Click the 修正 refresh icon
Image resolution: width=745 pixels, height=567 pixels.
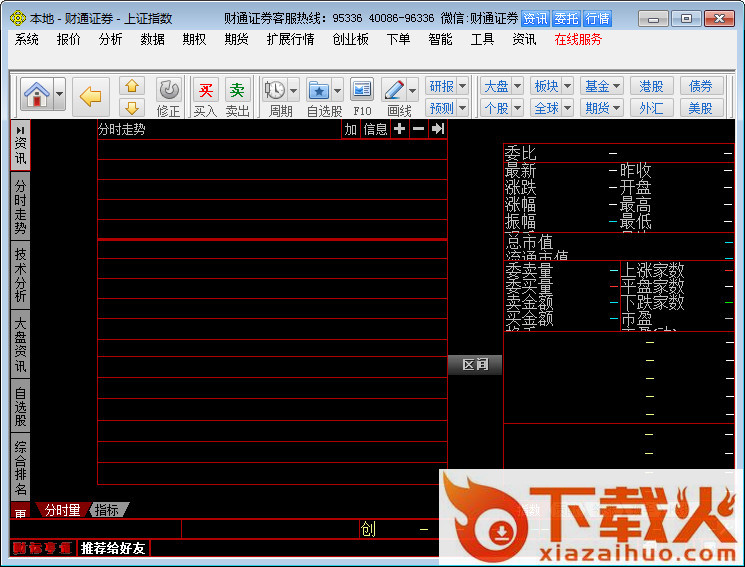[169, 90]
